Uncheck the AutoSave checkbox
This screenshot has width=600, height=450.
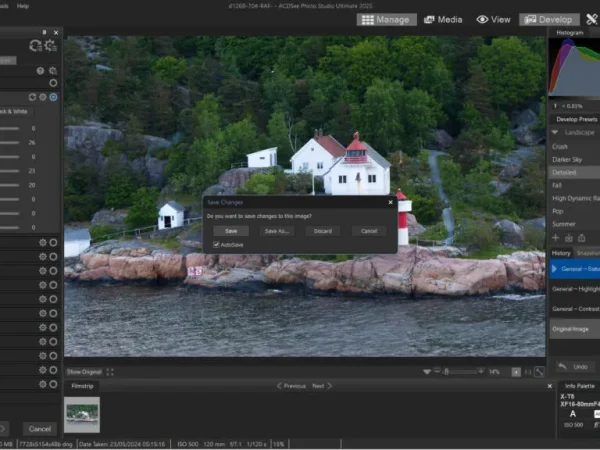216,245
